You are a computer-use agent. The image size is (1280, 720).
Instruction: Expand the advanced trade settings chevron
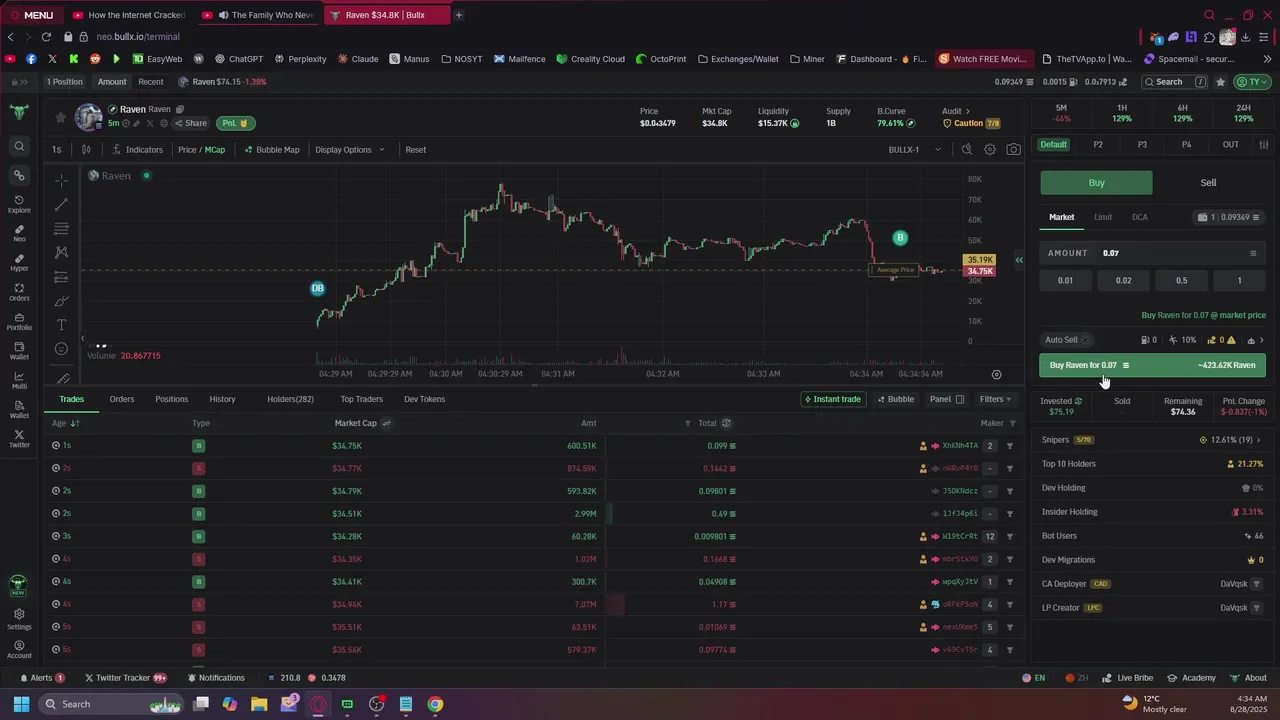click(1261, 340)
